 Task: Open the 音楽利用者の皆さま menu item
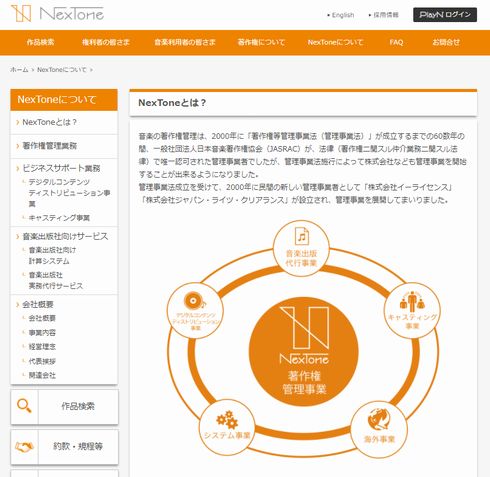(x=185, y=42)
